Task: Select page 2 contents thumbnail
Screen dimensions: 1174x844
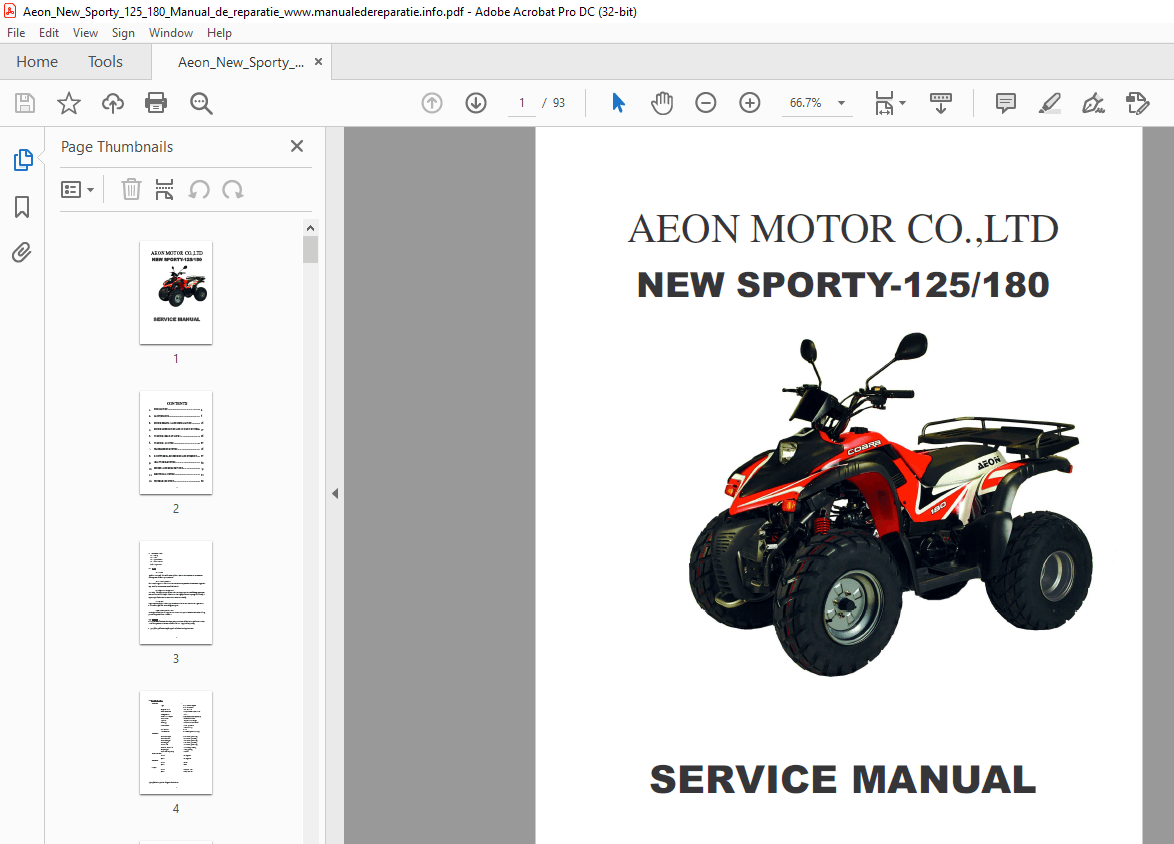Action: coord(176,443)
